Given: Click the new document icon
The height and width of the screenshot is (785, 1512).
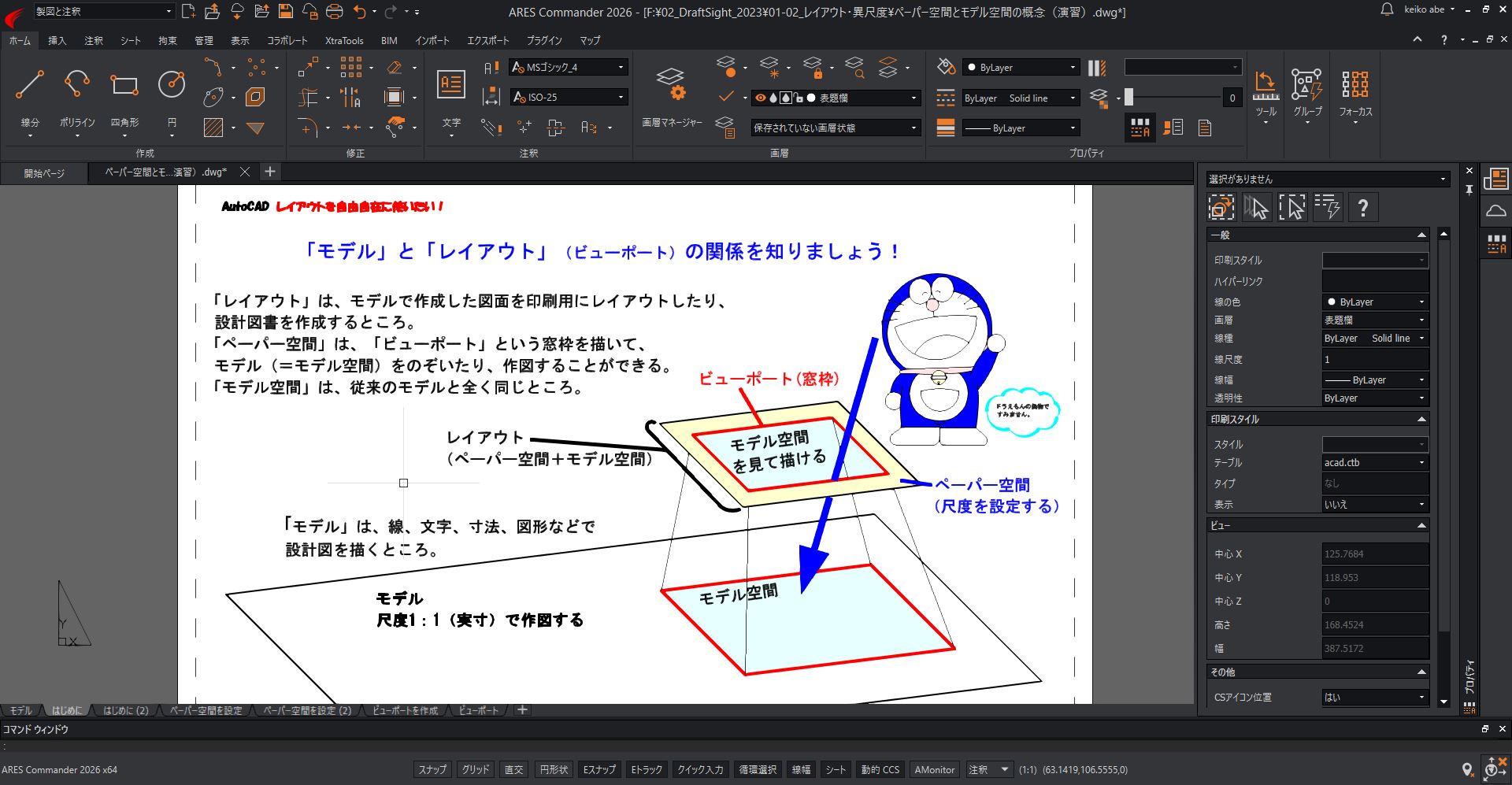Looking at the screenshot, I should [x=188, y=11].
